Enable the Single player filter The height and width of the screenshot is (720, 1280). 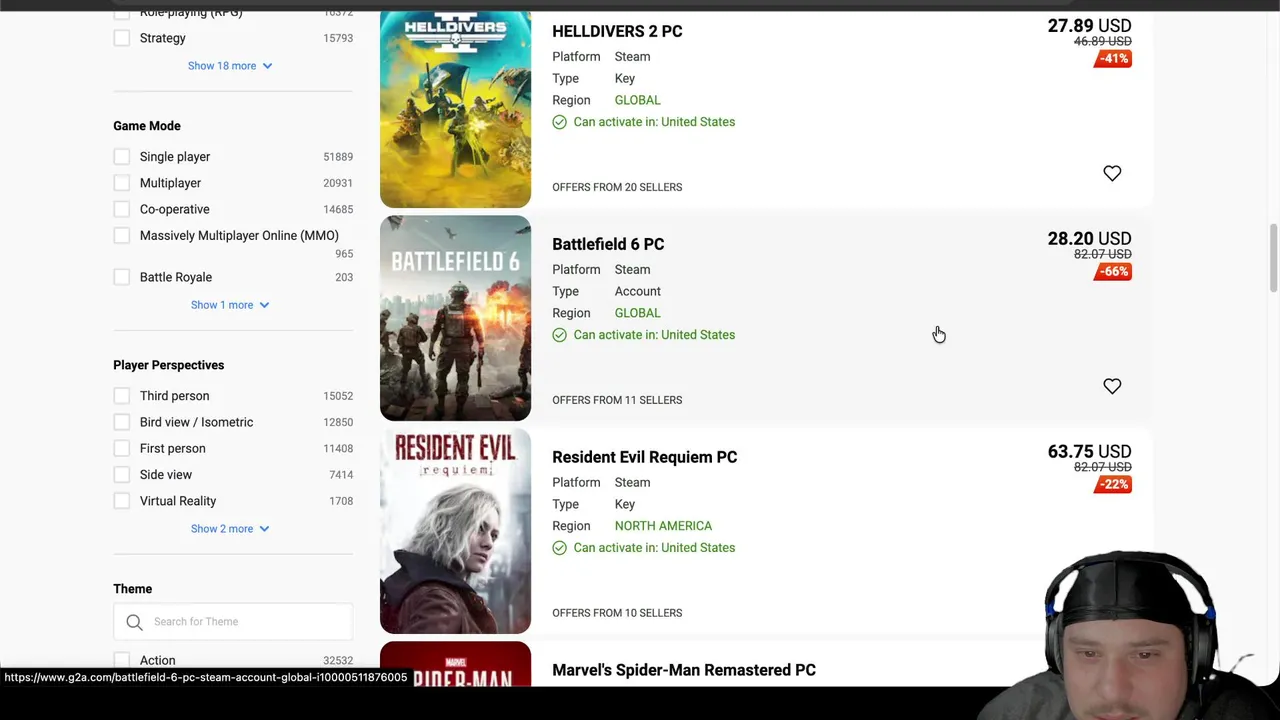pyautogui.click(x=122, y=157)
